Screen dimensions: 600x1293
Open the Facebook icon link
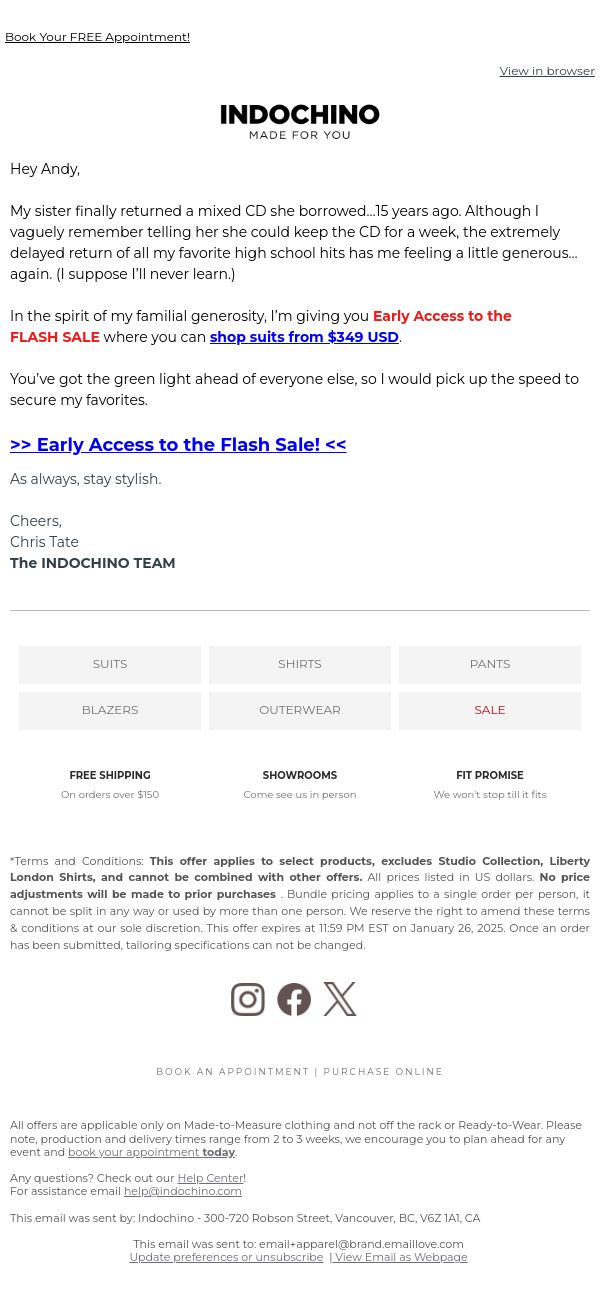tap(294, 999)
